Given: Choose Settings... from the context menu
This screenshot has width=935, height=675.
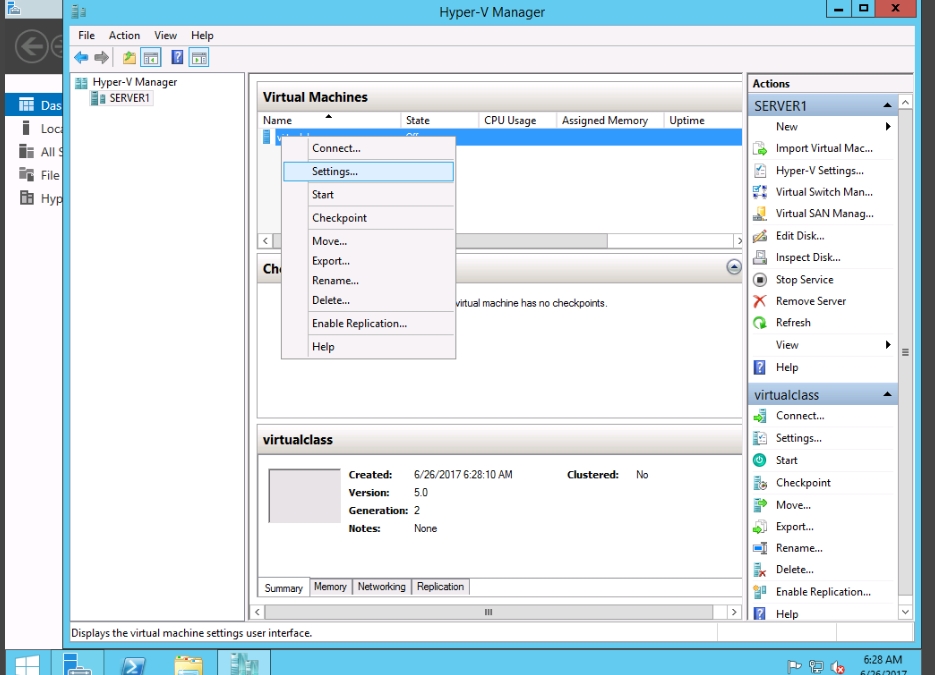Looking at the screenshot, I should point(335,172).
